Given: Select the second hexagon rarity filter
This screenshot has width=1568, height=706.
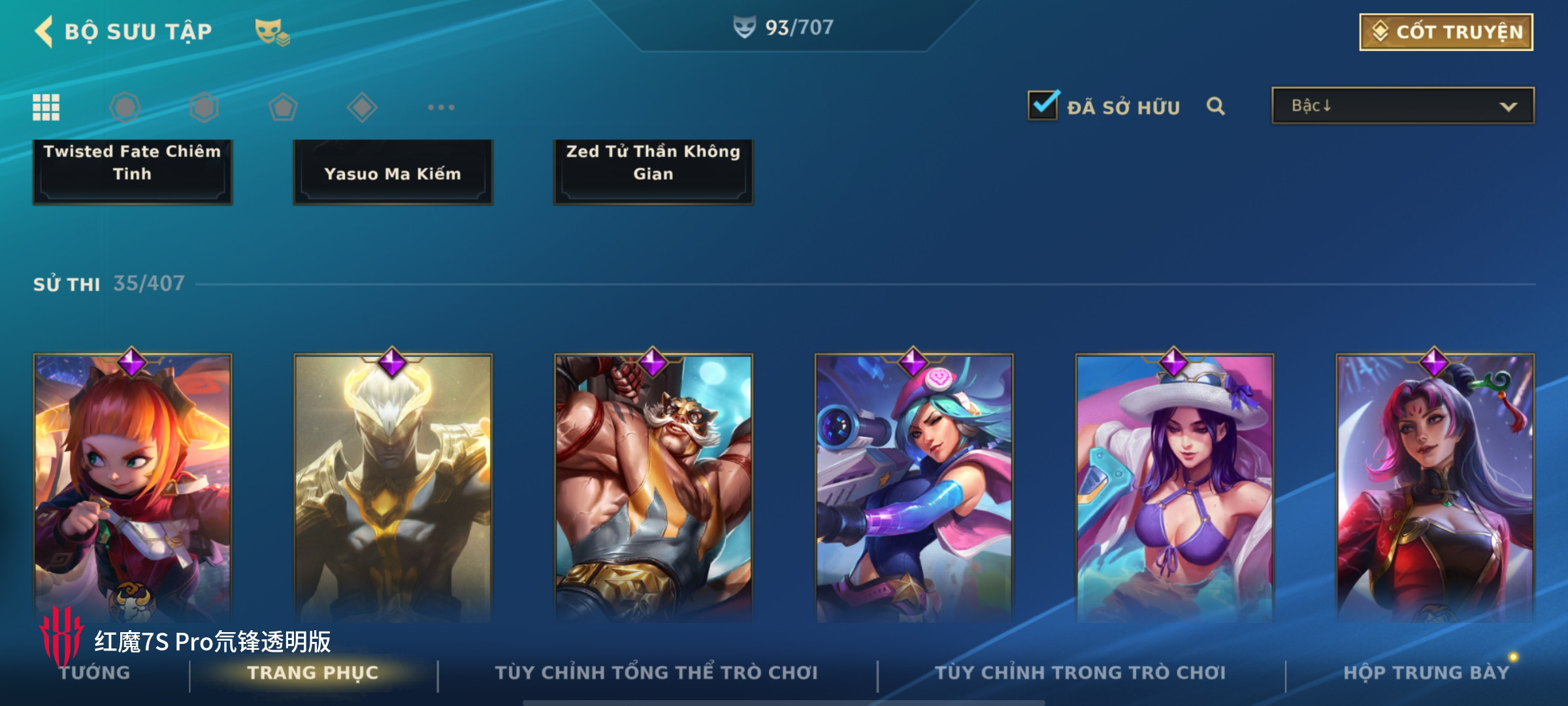Looking at the screenshot, I should 204,107.
